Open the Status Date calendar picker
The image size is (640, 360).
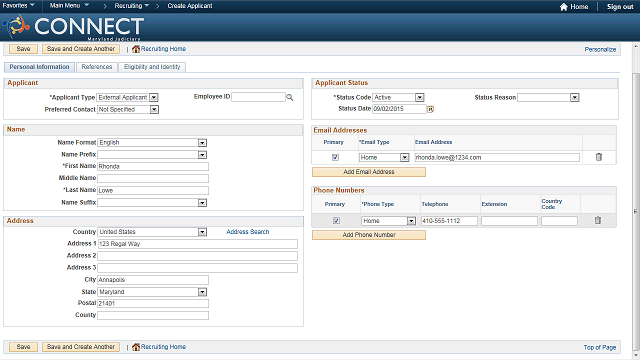coord(430,109)
